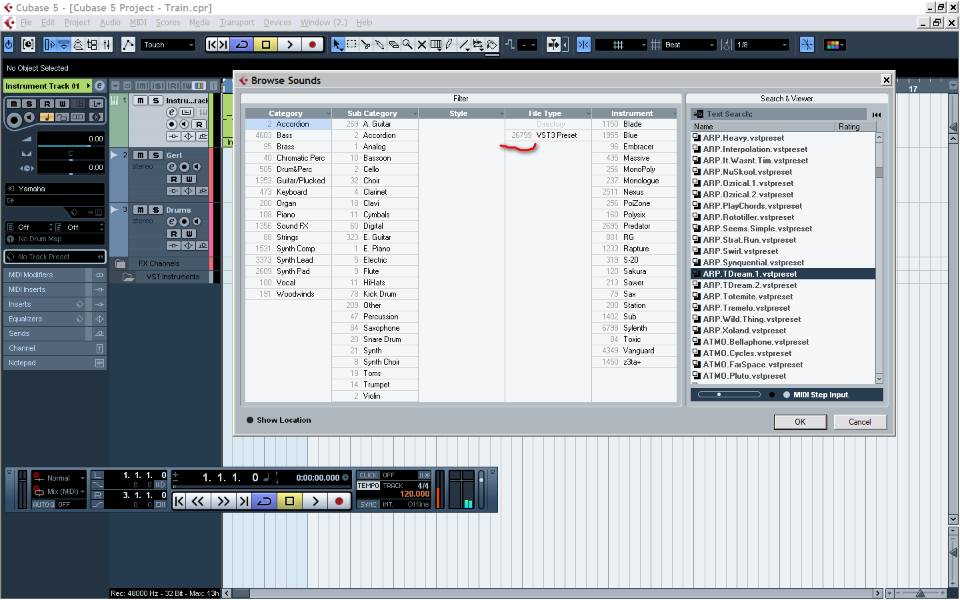Select the Scissors split tool in toolbar
The image size is (960, 600).
pos(366,44)
